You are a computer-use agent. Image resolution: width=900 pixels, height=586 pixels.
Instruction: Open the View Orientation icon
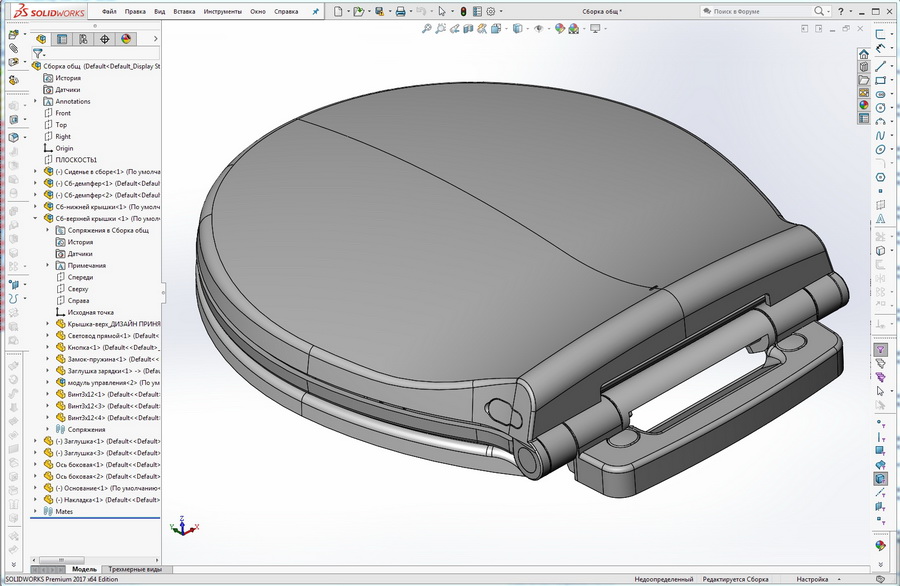pyautogui.click(x=494, y=29)
